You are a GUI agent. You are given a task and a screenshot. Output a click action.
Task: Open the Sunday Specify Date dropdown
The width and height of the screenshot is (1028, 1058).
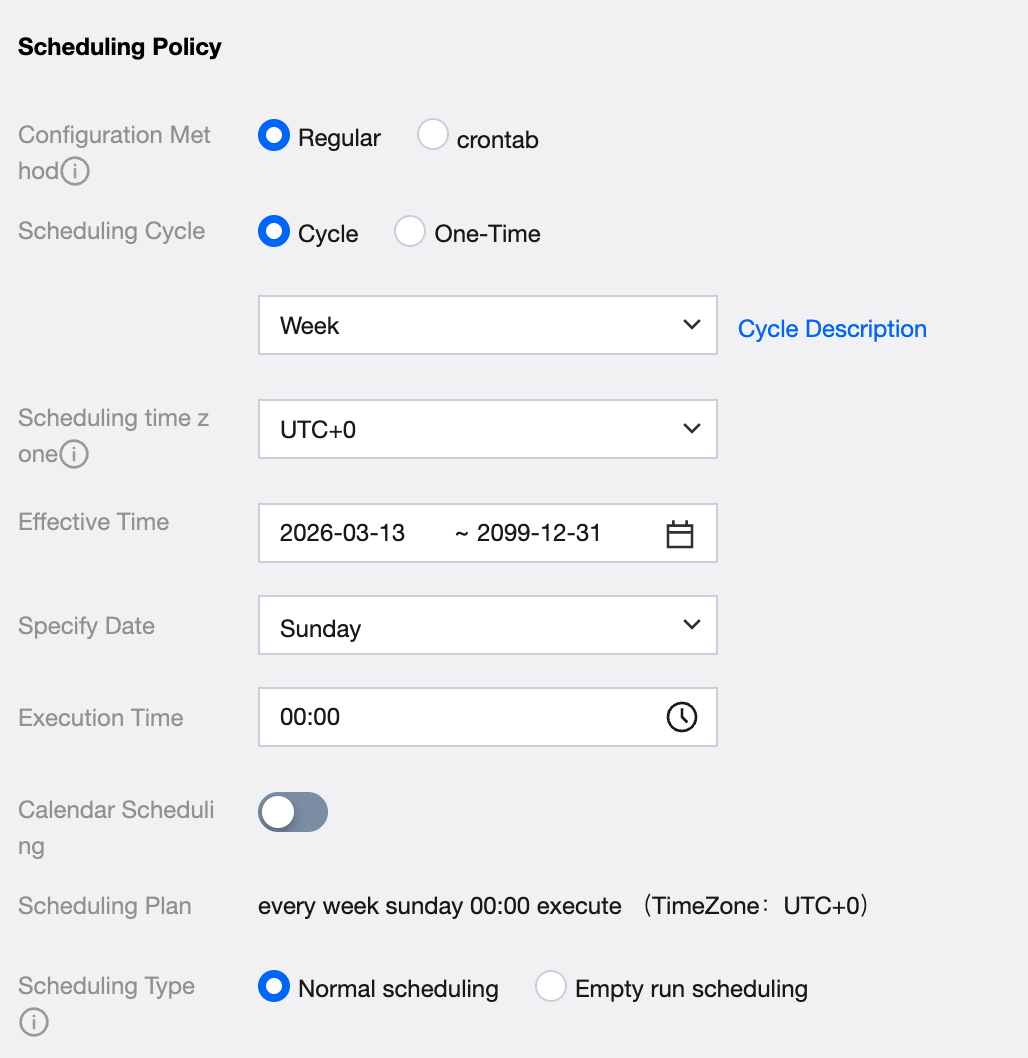(x=487, y=626)
